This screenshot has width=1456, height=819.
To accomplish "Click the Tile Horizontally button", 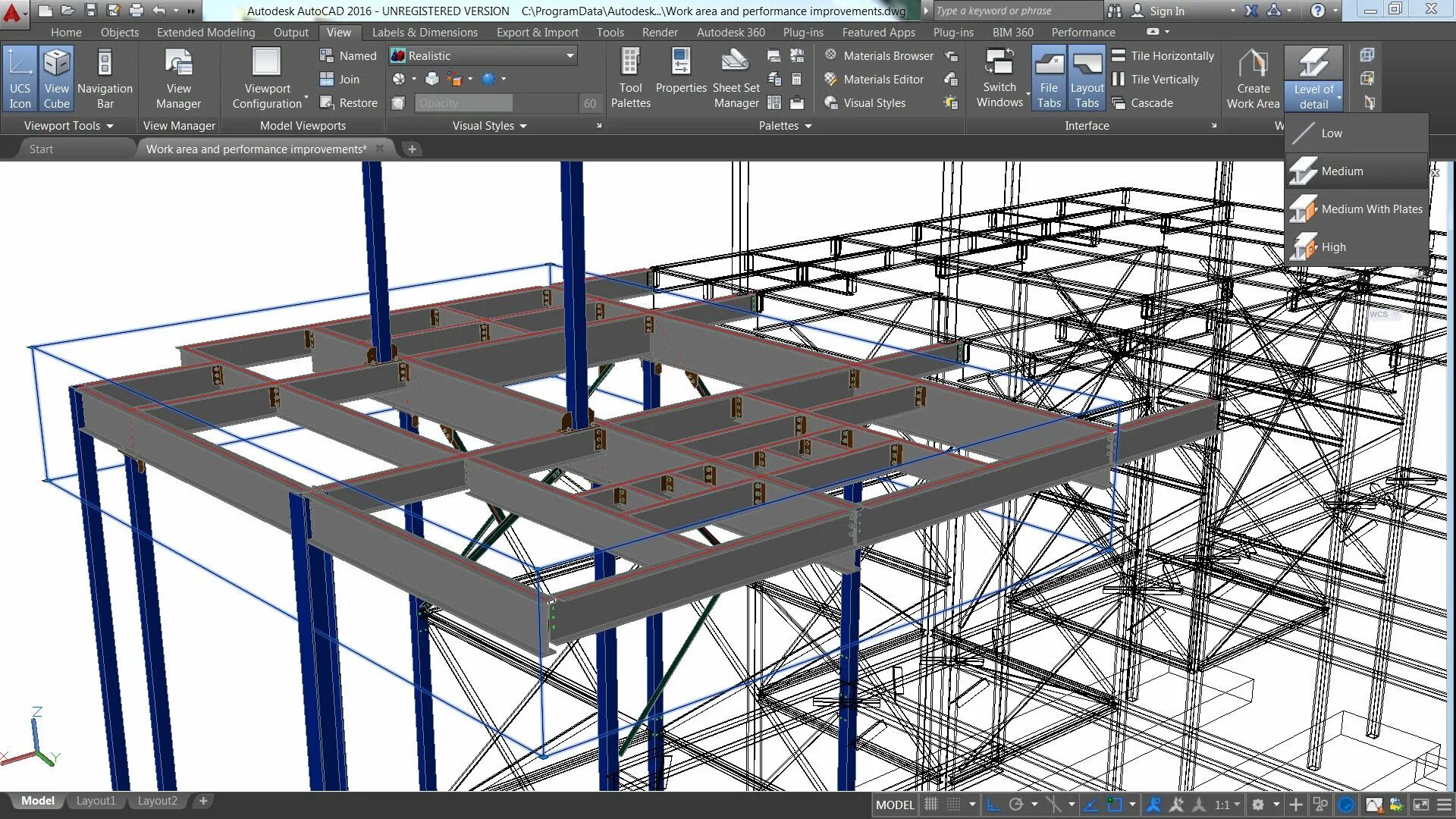I will pos(1163,55).
